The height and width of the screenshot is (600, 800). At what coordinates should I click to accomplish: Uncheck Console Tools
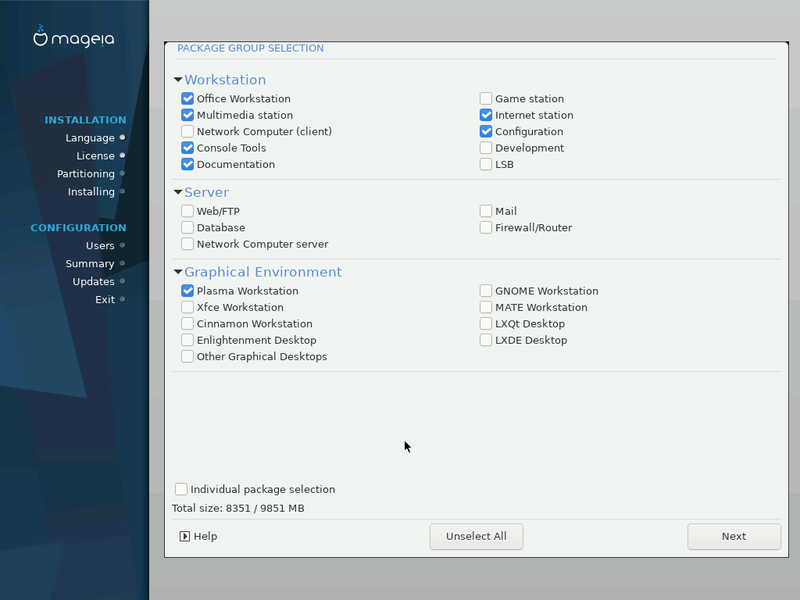(x=187, y=147)
